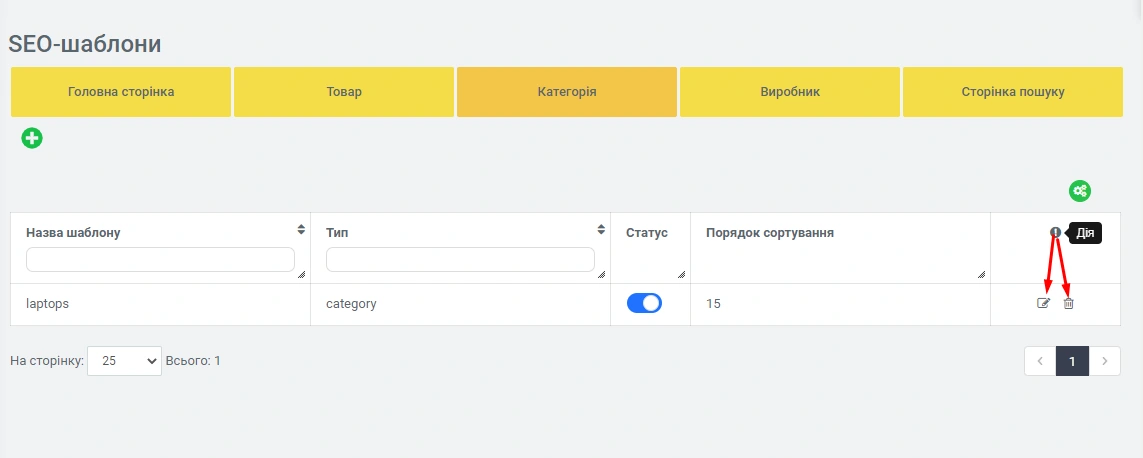Focus the Назва шаблону filter field
1143x458 pixels.
[x=160, y=260]
